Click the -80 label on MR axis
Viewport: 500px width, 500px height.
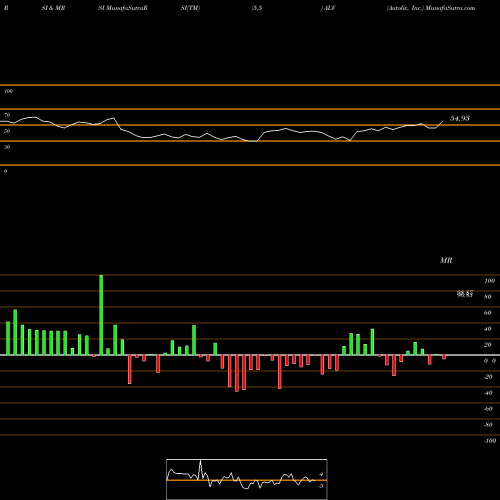coord(488,425)
